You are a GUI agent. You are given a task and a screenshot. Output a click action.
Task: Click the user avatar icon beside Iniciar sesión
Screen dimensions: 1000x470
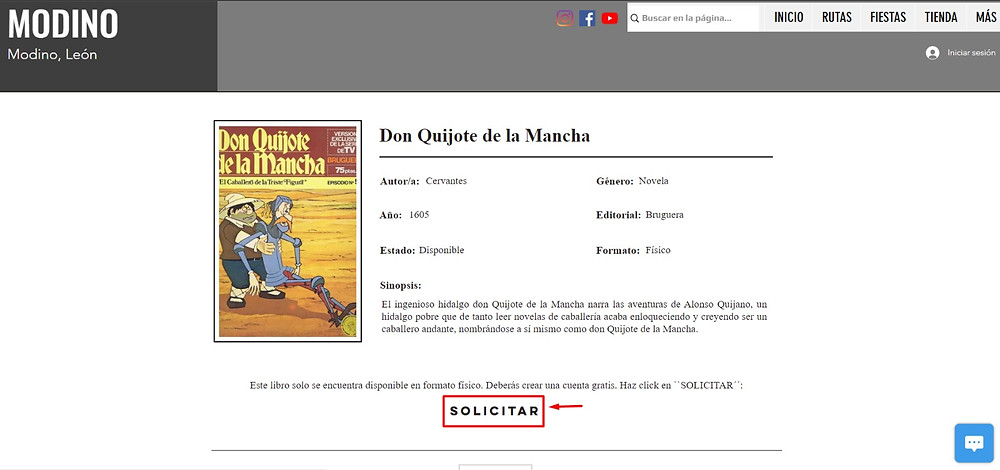click(x=932, y=53)
